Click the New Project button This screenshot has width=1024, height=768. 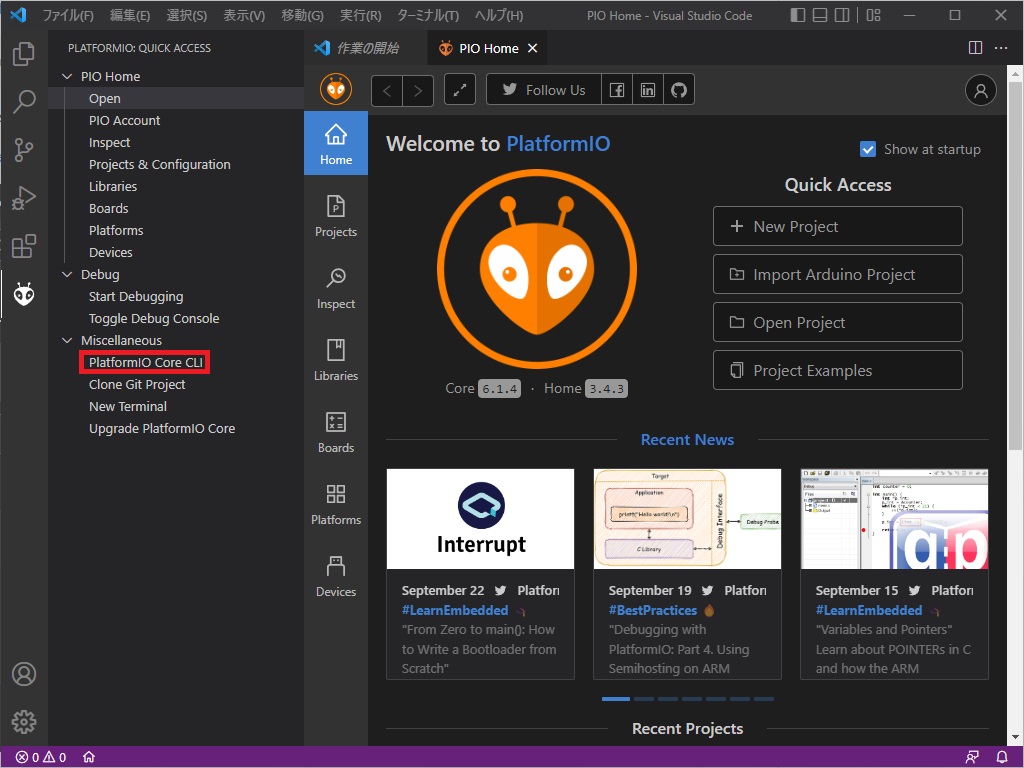[837, 226]
